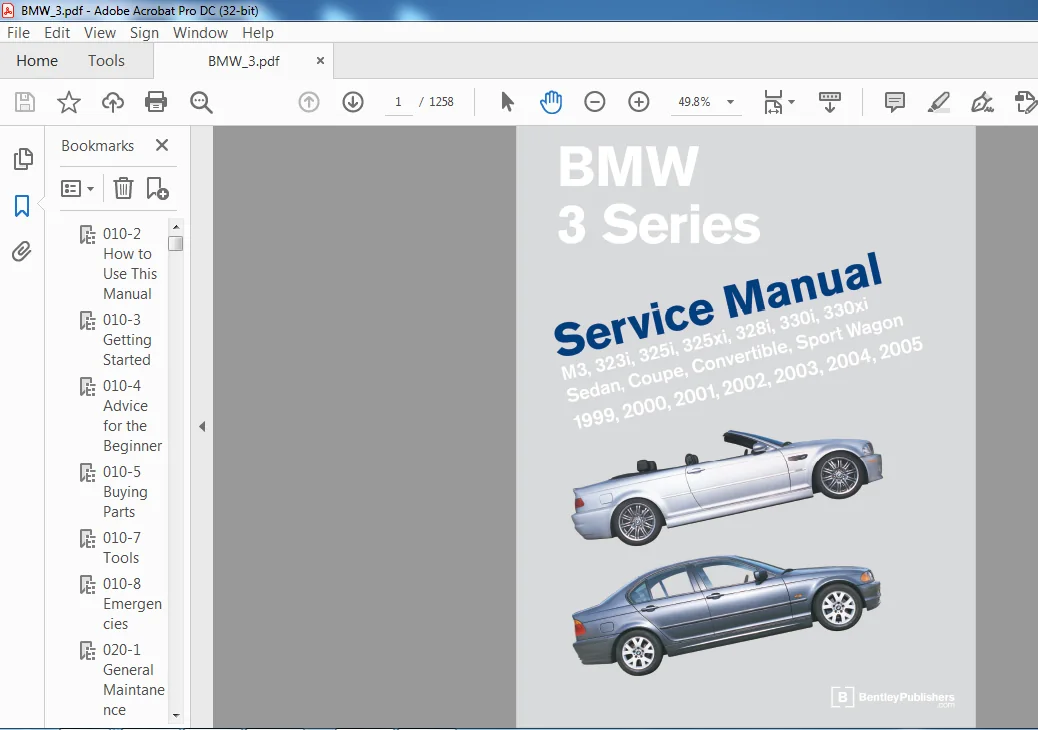Open zoom level dropdown arrow

(730, 102)
